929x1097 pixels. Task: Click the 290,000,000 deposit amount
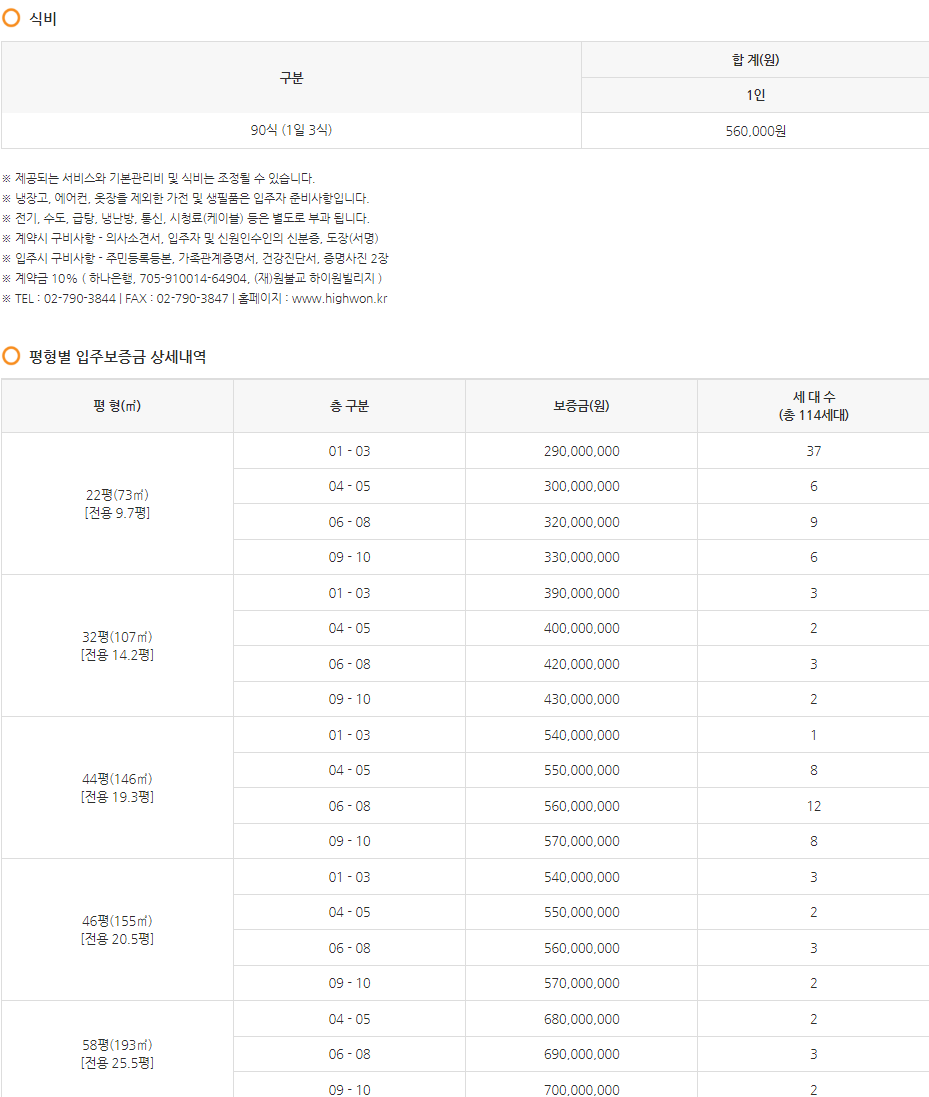[581, 450]
